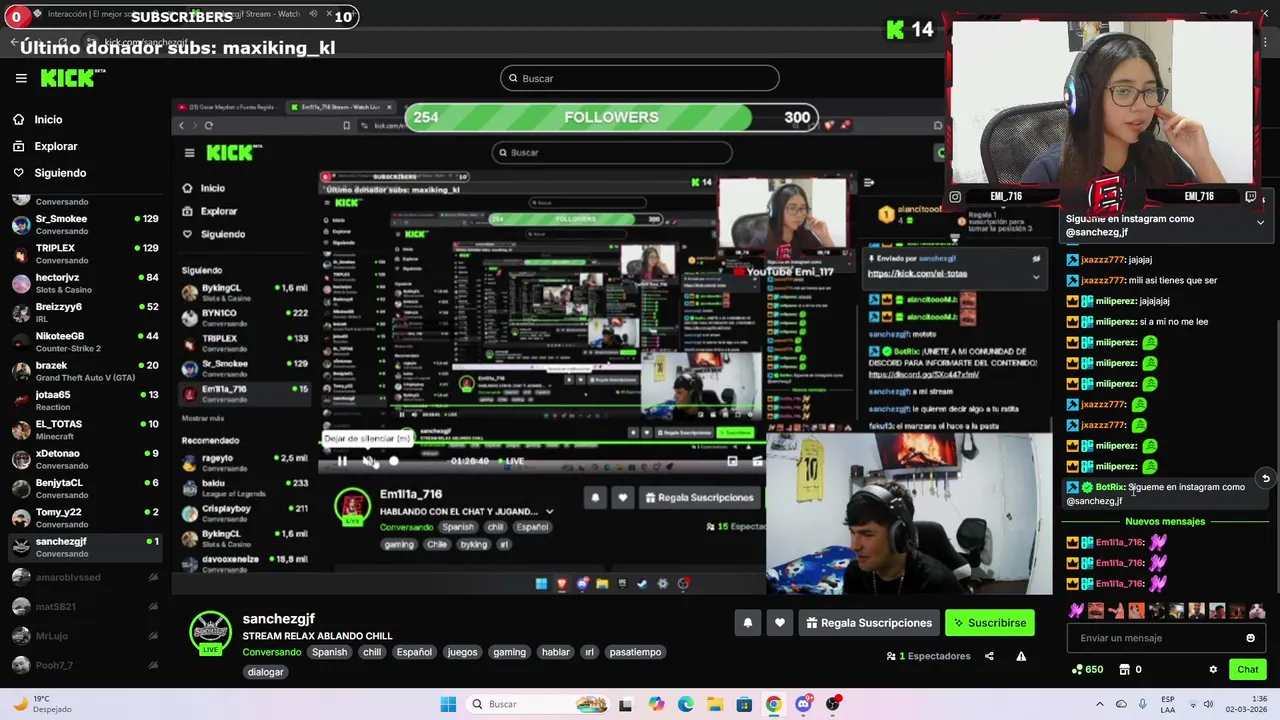Click the green Kick logo in the header
Viewport: 1280px width, 720px height.
click(x=72, y=78)
